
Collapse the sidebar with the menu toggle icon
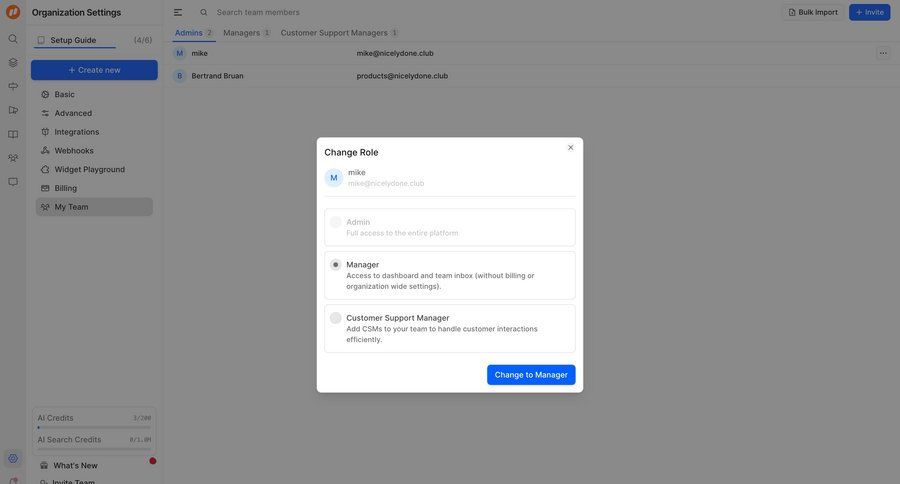coord(178,12)
